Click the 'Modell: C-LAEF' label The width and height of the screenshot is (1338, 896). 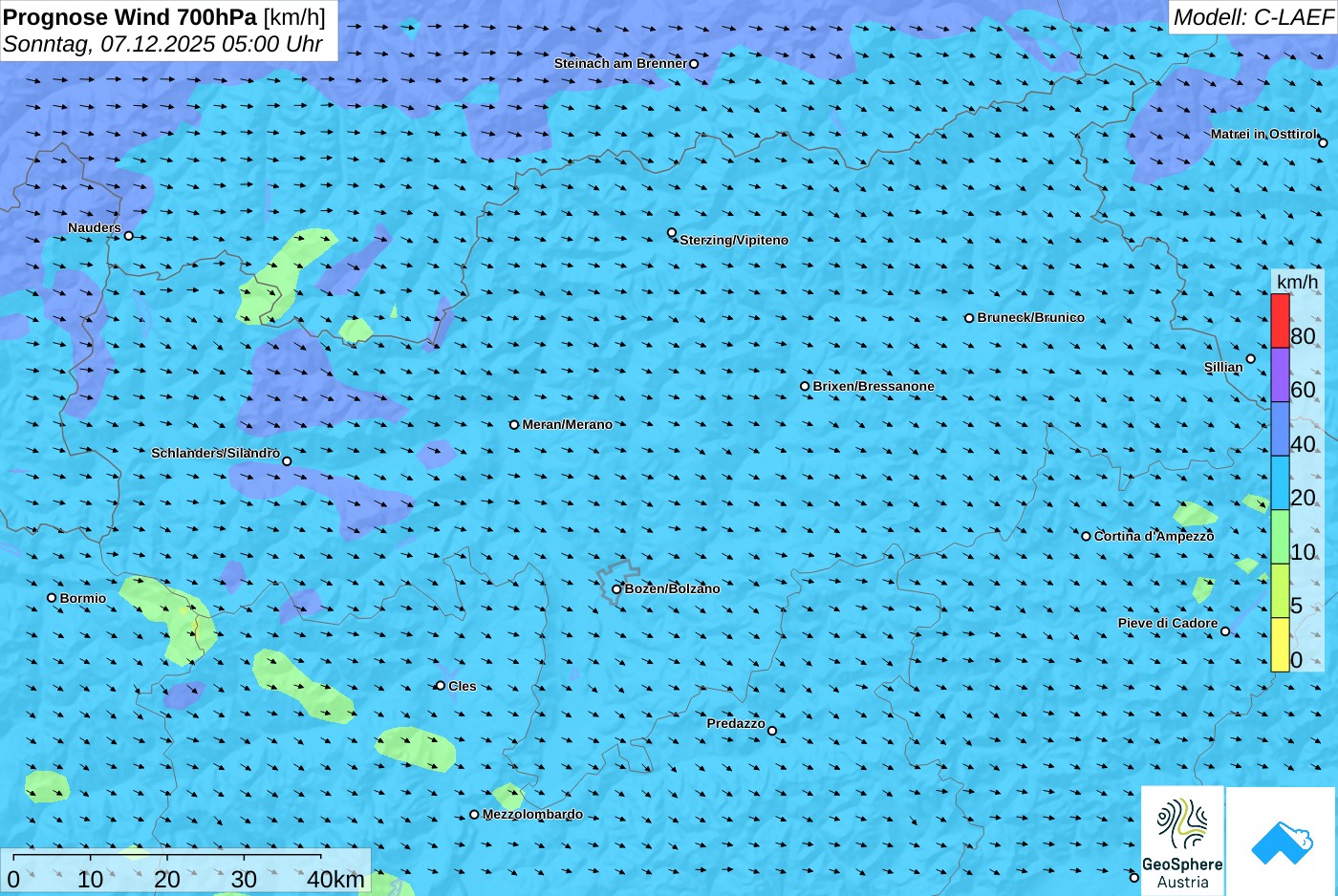pos(1253,17)
